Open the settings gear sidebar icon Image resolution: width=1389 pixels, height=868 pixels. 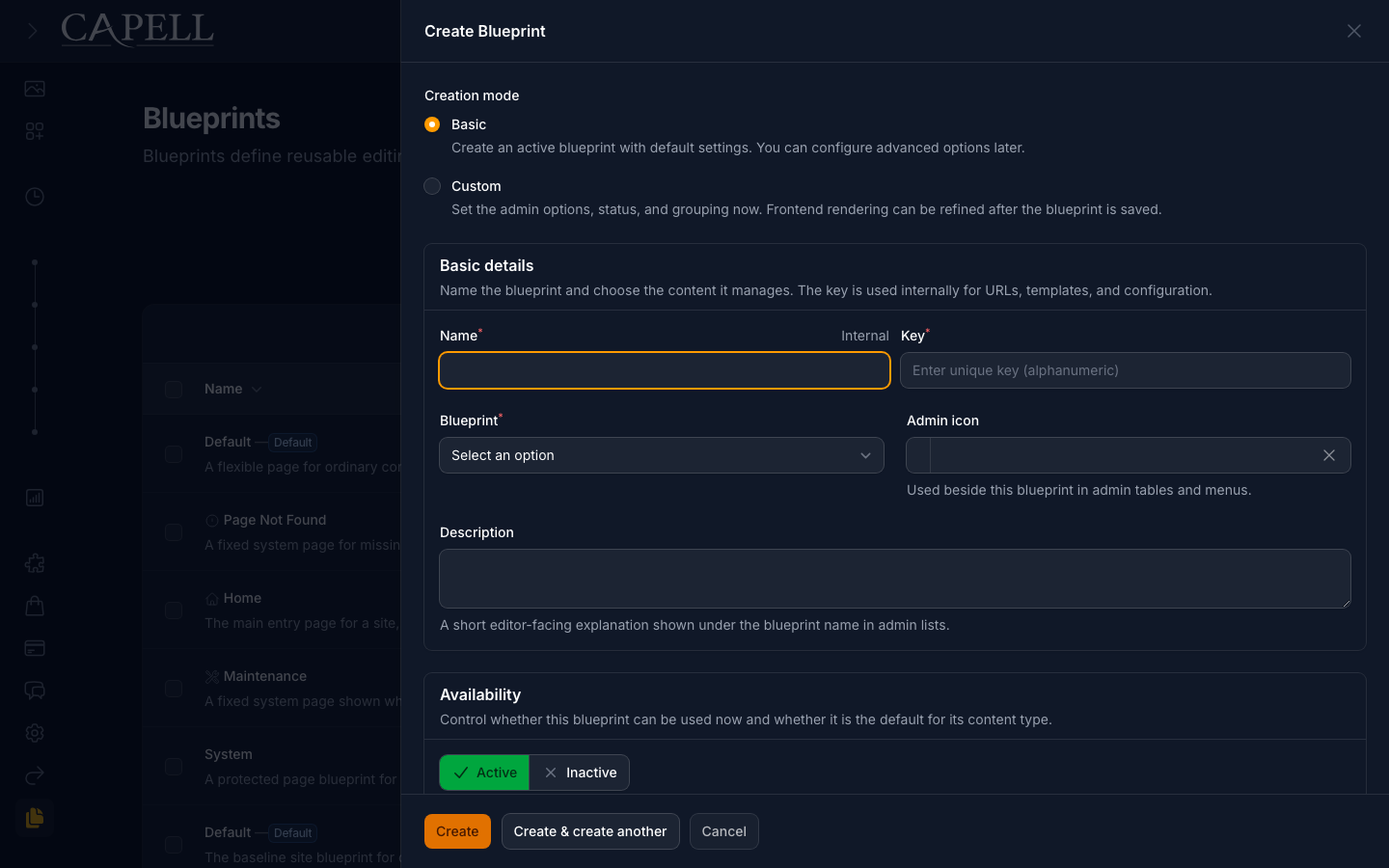(x=35, y=733)
